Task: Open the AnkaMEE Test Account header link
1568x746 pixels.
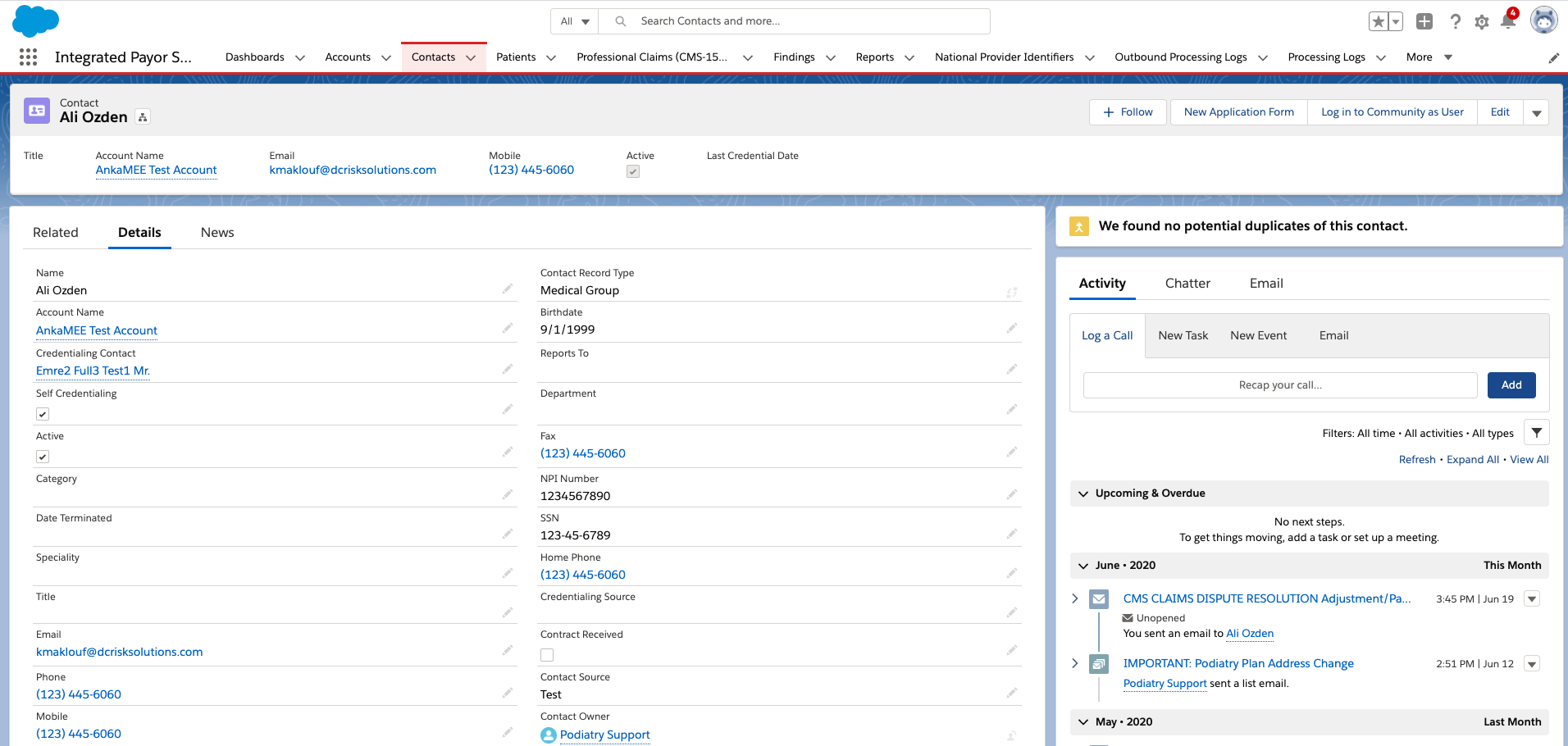Action: click(156, 170)
